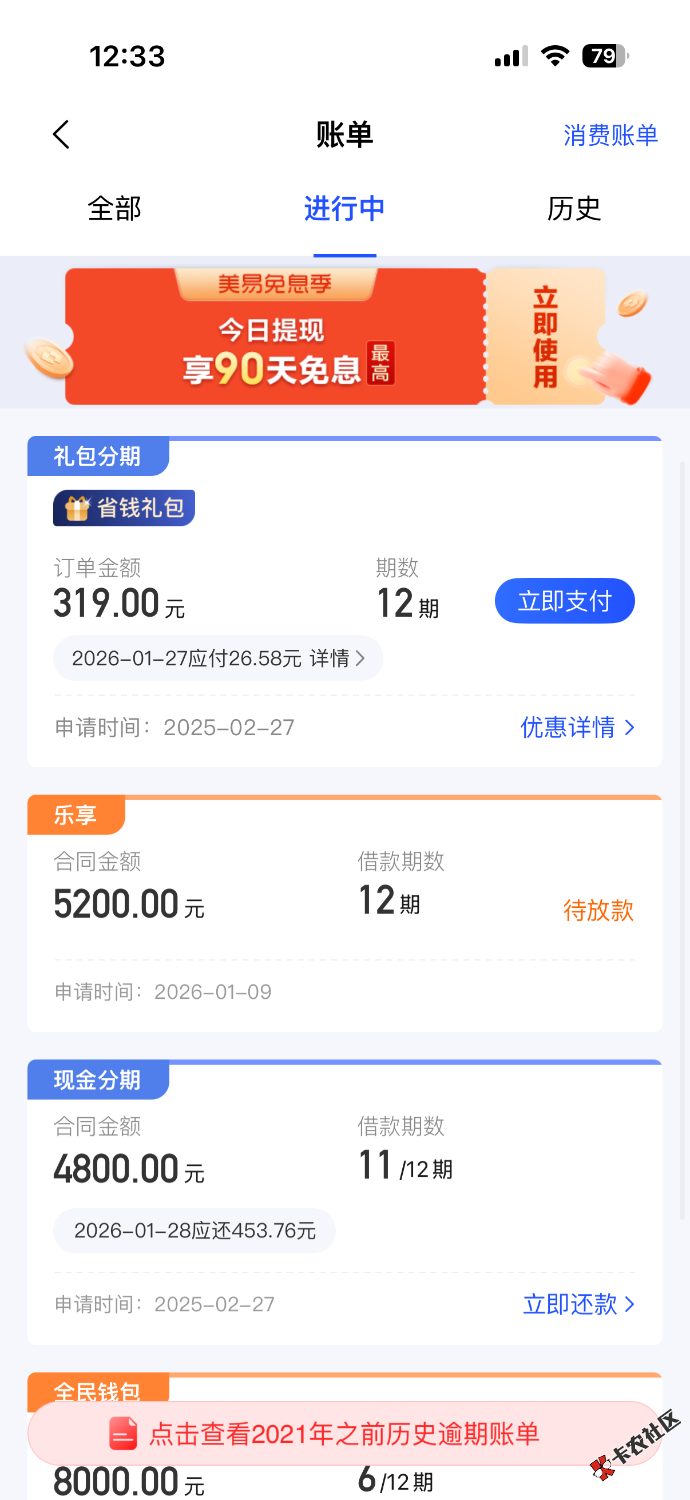Tap the 待放款 status text
The image size is (690, 1500).
pyautogui.click(x=598, y=910)
